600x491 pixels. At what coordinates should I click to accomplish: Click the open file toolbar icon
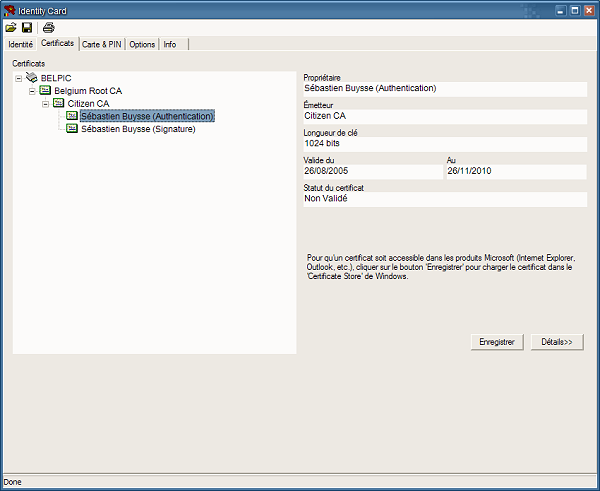click(11, 27)
